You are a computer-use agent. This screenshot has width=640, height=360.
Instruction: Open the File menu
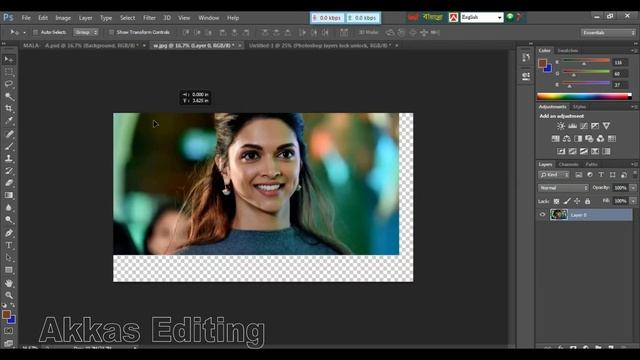point(26,18)
